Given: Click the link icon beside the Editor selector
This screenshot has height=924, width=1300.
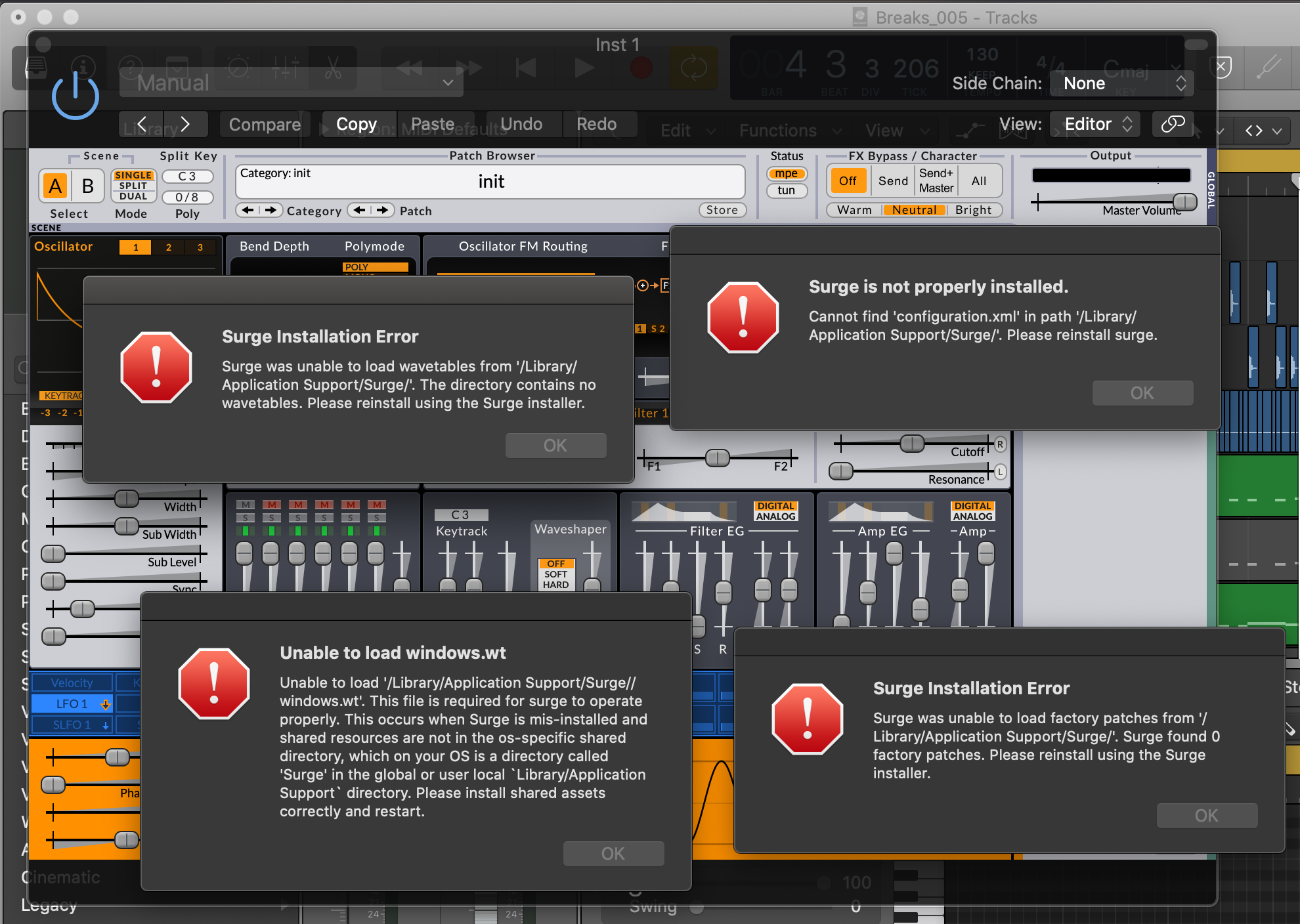Looking at the screenshot, I should [x=1173, y=124].
